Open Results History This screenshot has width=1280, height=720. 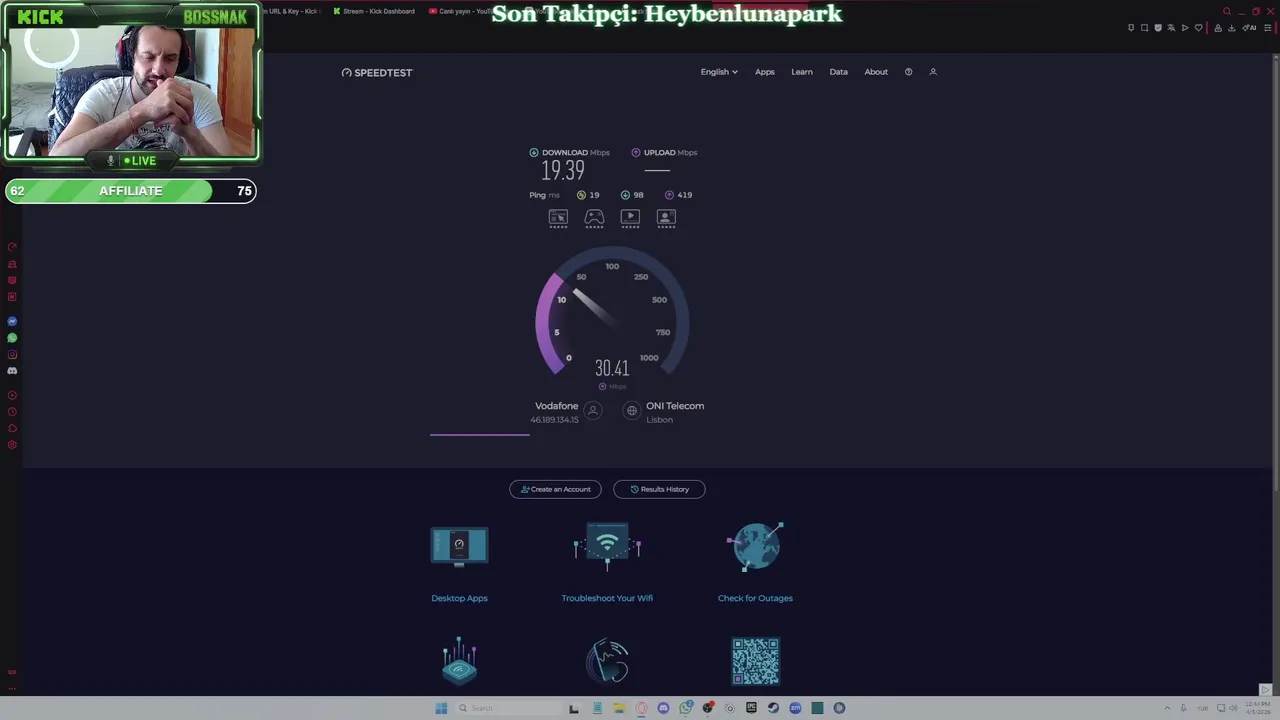[659, 489]
